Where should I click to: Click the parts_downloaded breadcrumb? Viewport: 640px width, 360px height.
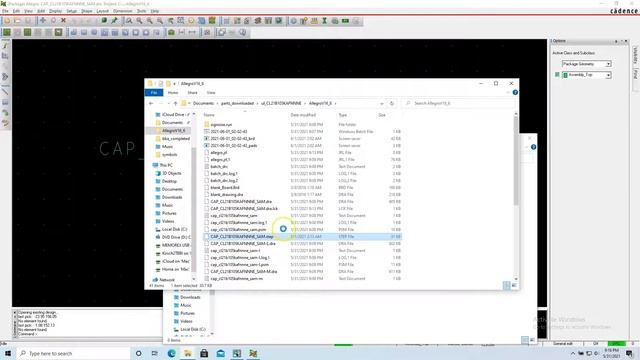pyautogui.click(x=237, y=104)
